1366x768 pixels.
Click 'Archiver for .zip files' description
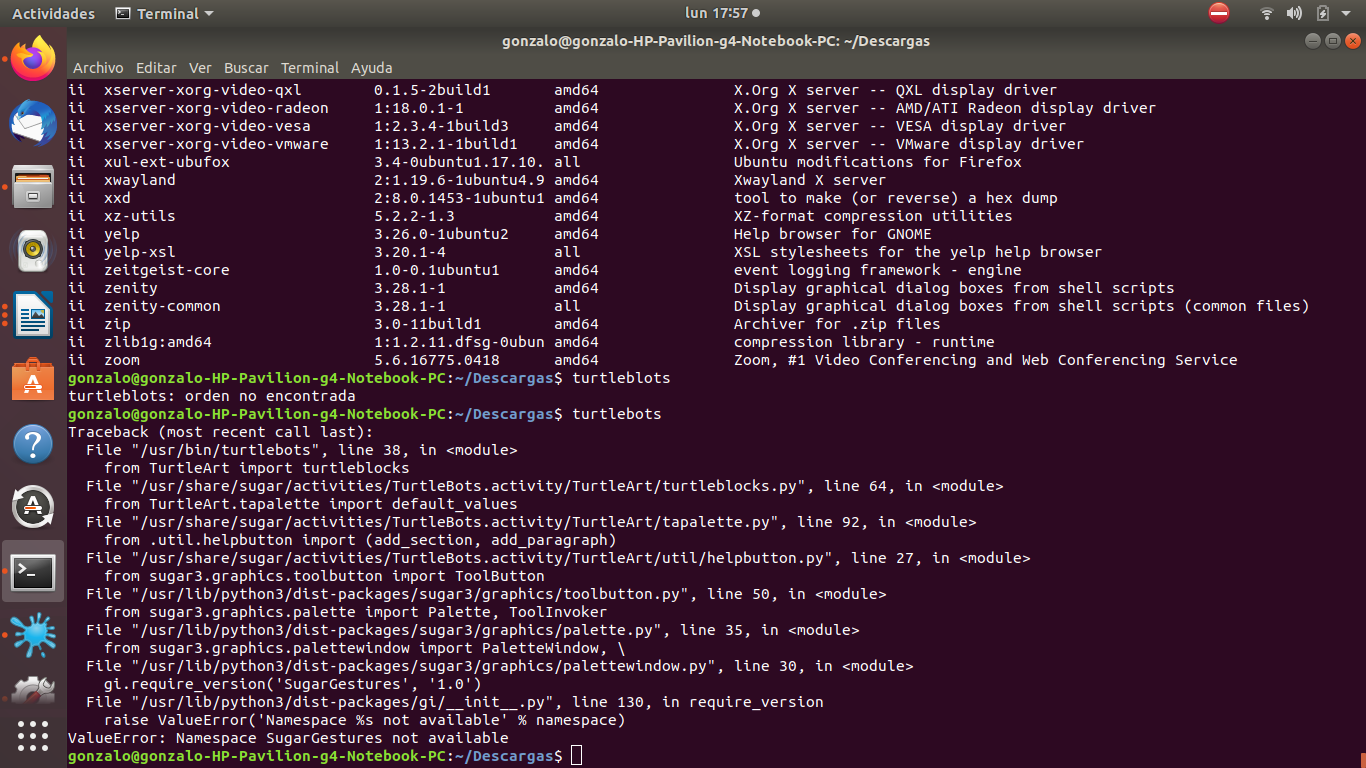837,324
